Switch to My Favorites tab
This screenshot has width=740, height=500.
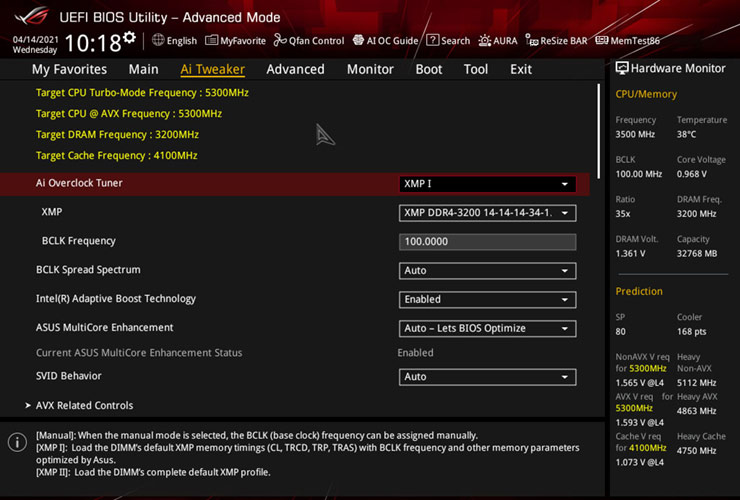(69, 69)
